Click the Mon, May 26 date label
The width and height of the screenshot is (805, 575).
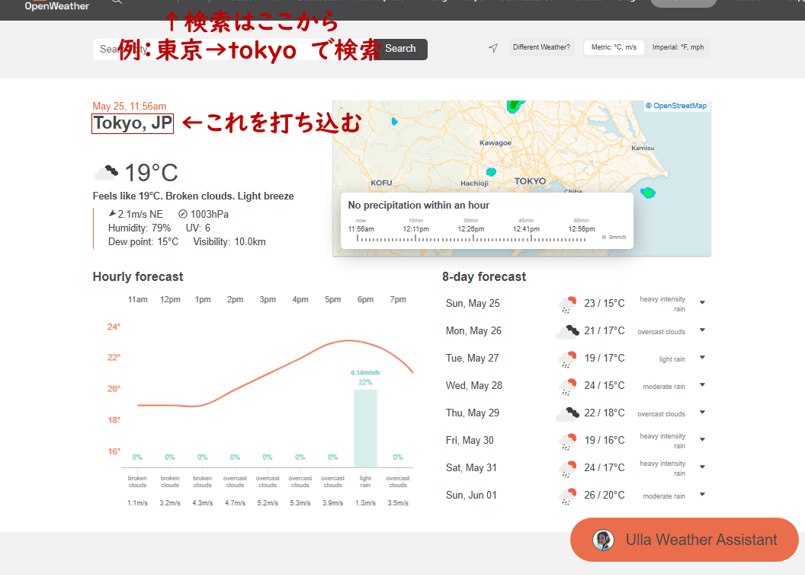473,331
